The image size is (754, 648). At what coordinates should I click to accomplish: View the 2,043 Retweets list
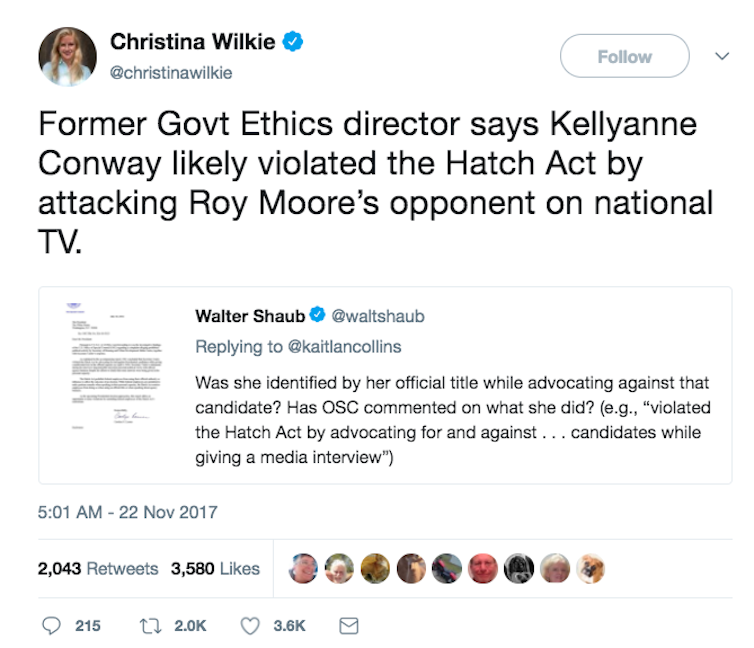point(98,568)
